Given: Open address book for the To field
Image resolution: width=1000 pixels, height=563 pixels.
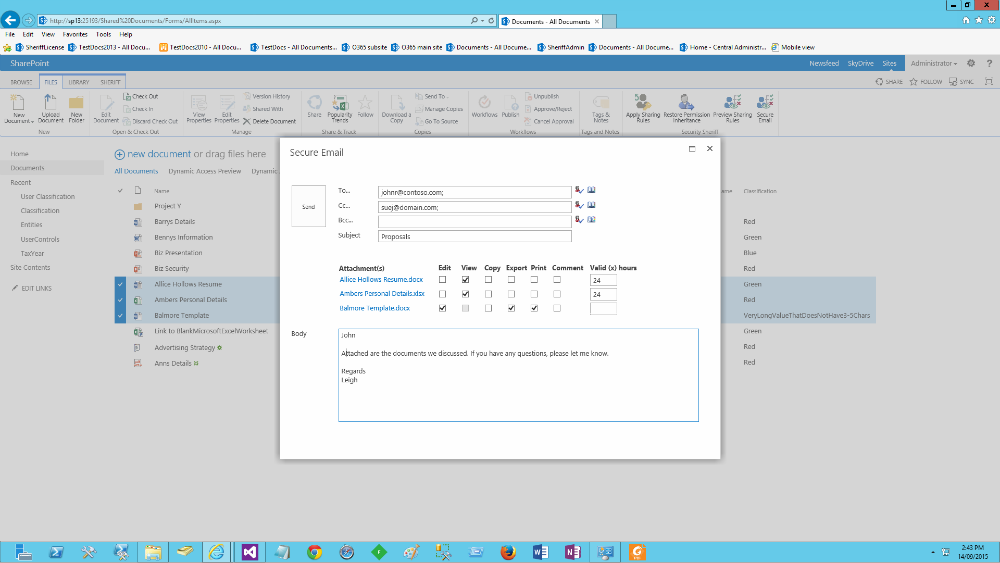Looking at the screenshot, I should [x=591, y=190].
